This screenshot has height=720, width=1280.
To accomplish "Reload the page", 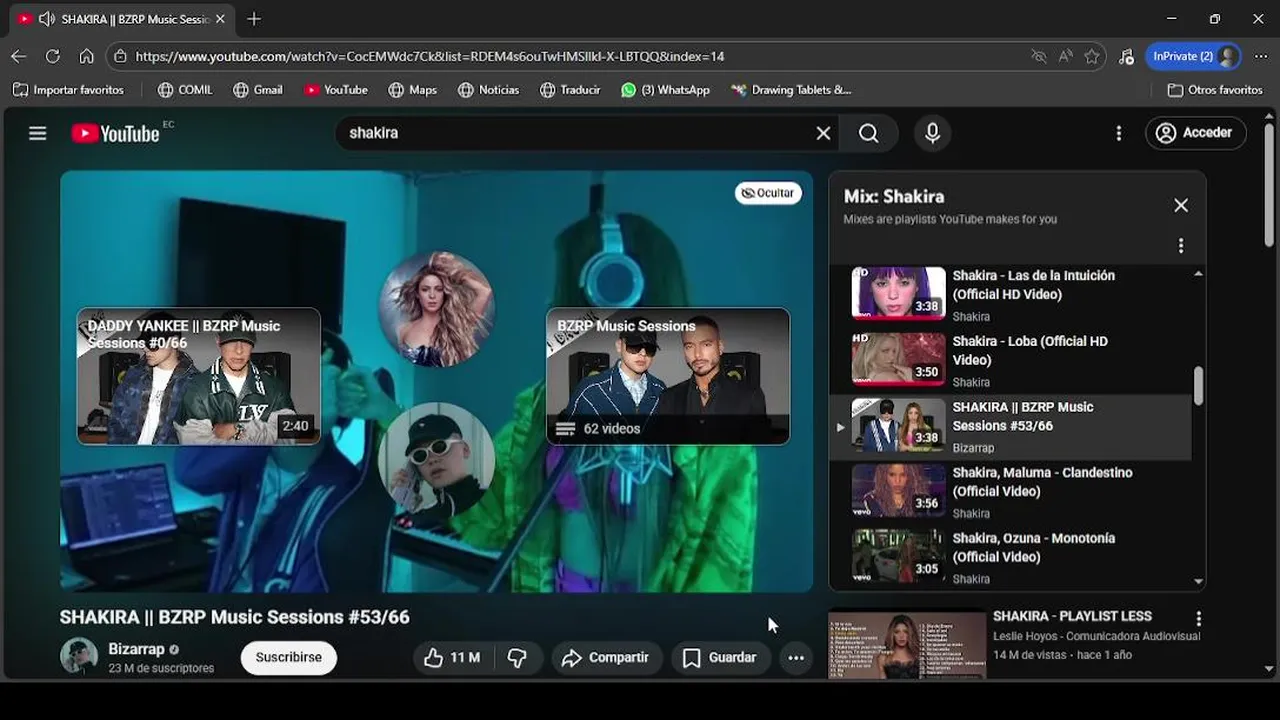I will [x=52, y=56].
